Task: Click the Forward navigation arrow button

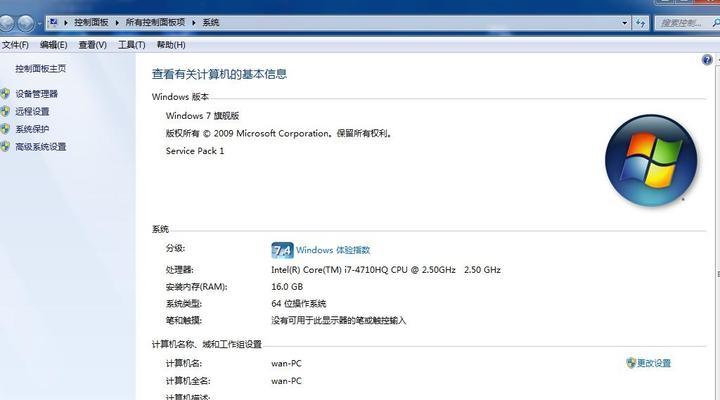Action: pos(26,23)
